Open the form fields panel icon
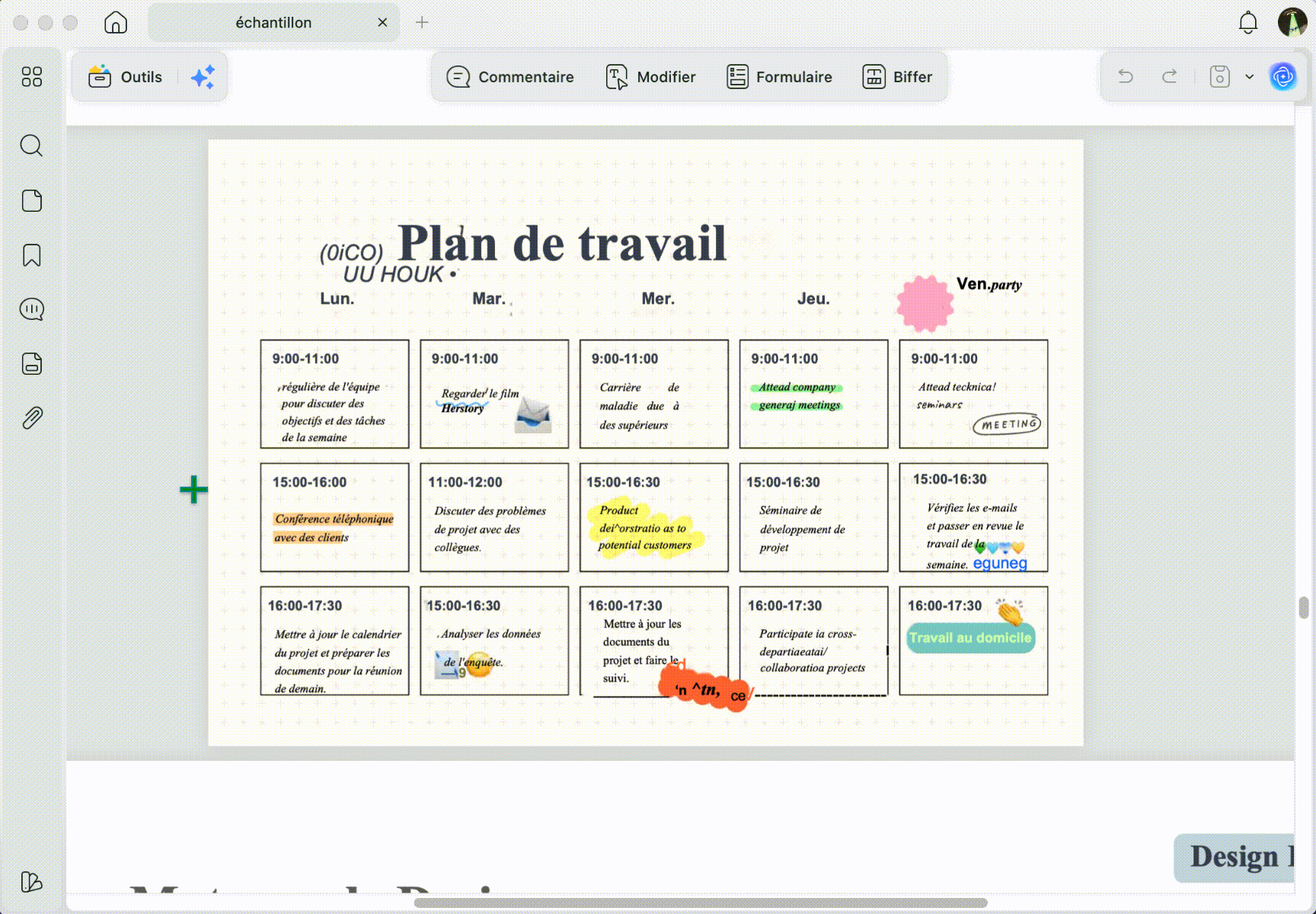The height and width of the screenshot is (914, 1316). [x=32, y=364]
